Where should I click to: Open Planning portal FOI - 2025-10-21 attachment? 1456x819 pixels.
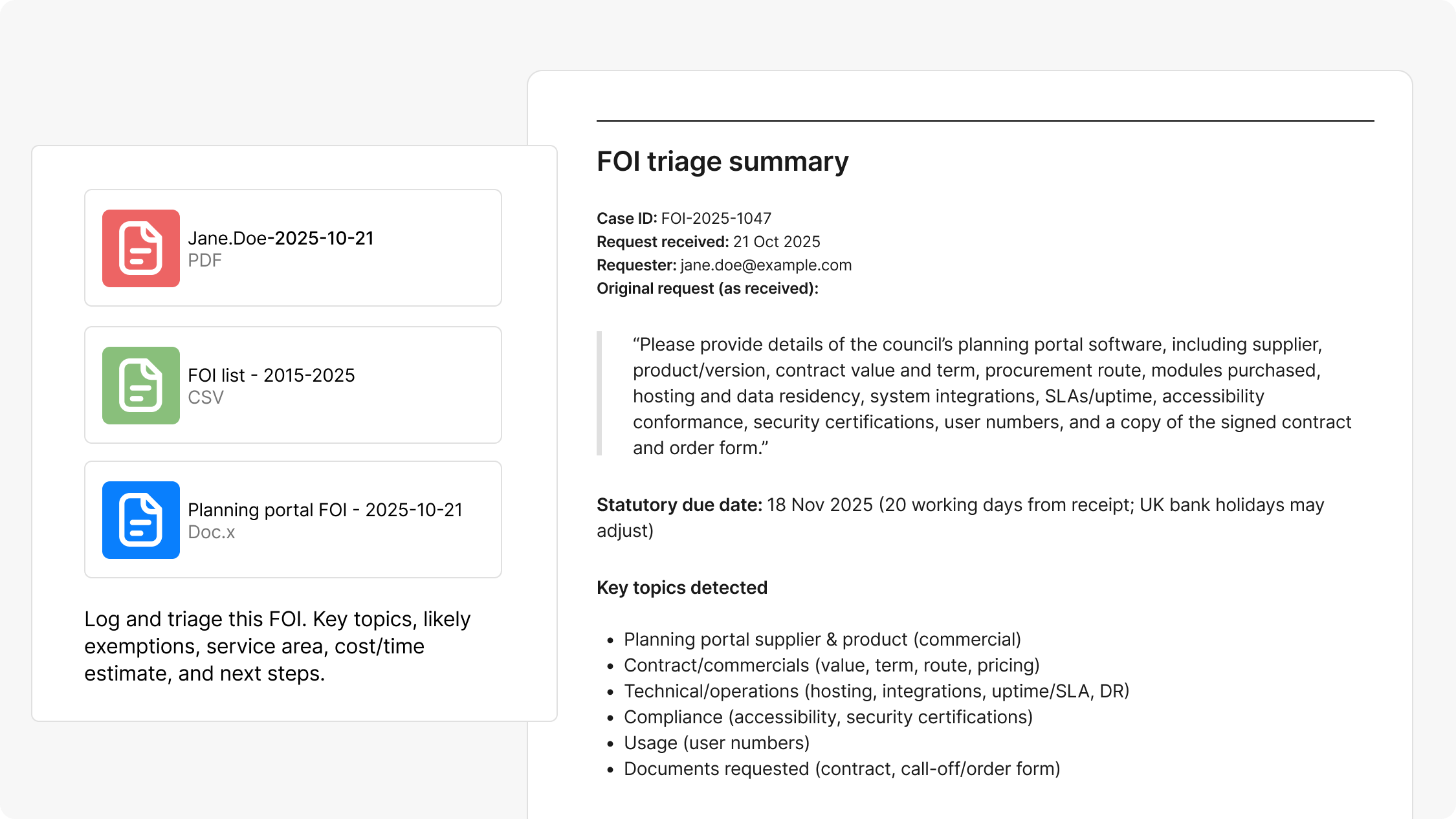(325, 510)
